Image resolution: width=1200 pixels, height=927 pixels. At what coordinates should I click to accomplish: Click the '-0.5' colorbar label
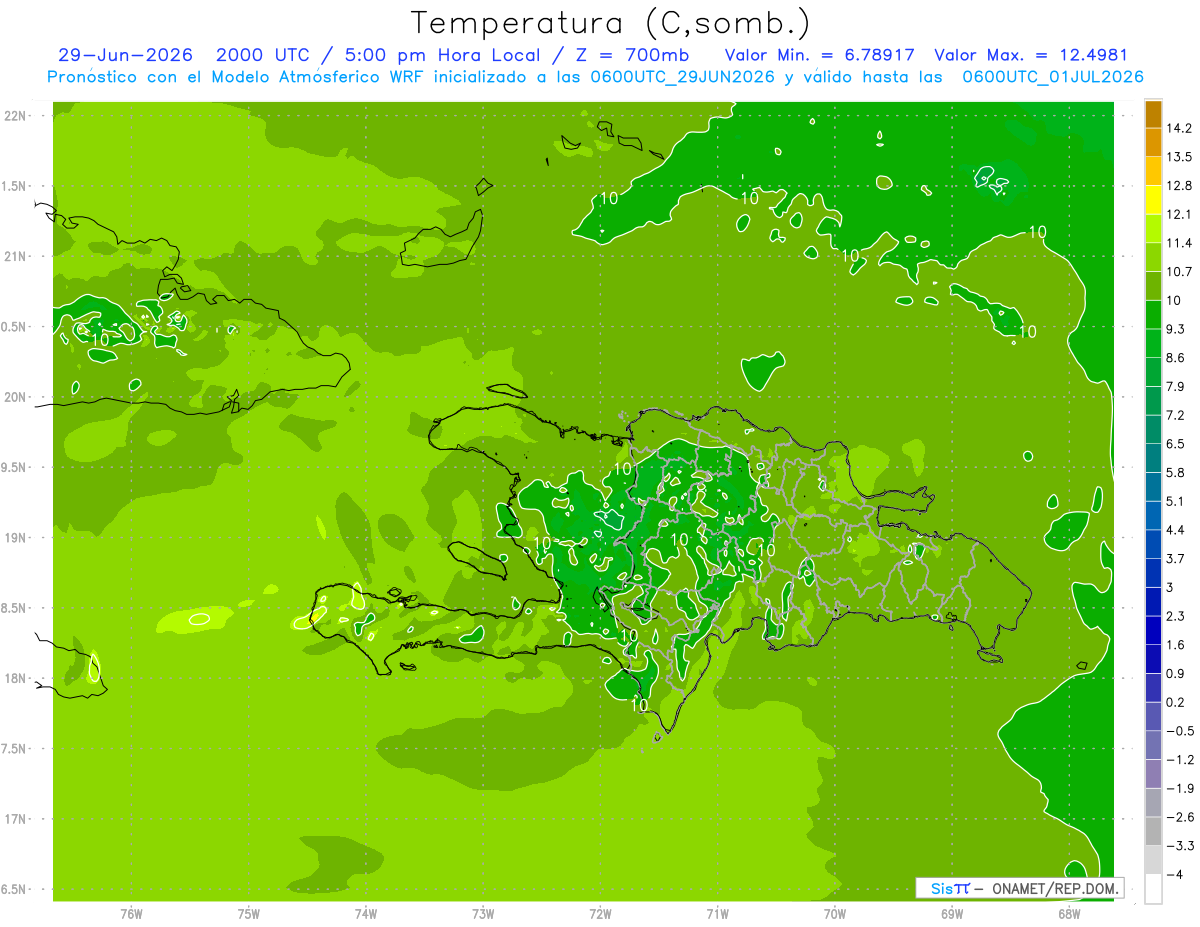click(x=1181, y=731)
